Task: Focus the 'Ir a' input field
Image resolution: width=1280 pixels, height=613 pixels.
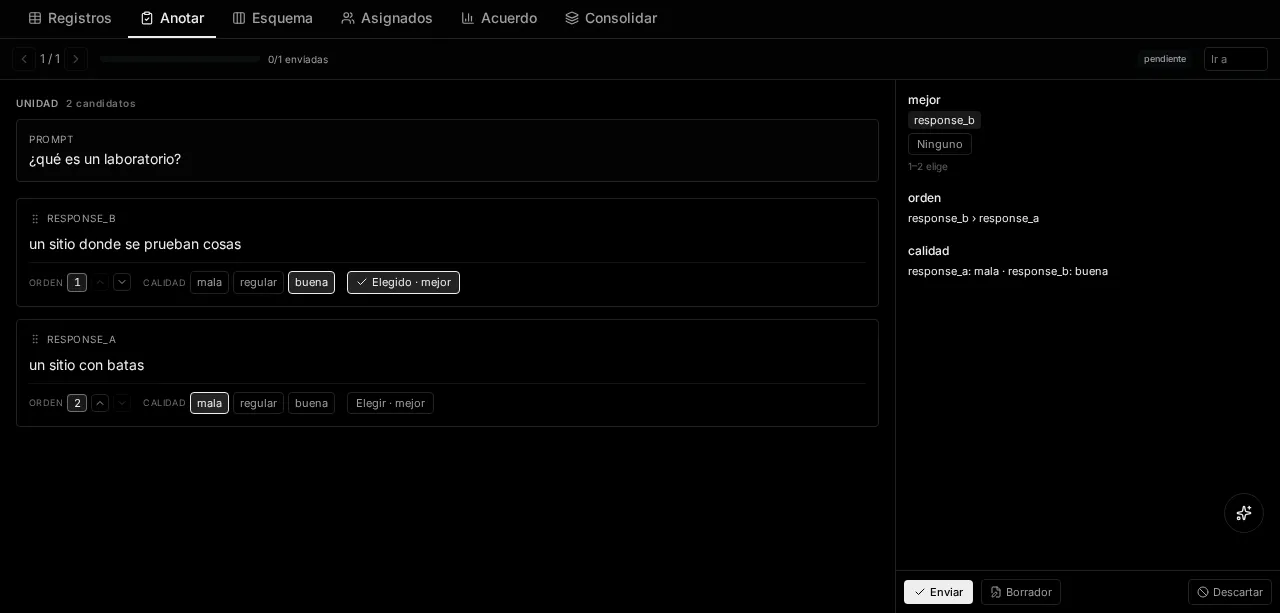Action: (1235, 59)
